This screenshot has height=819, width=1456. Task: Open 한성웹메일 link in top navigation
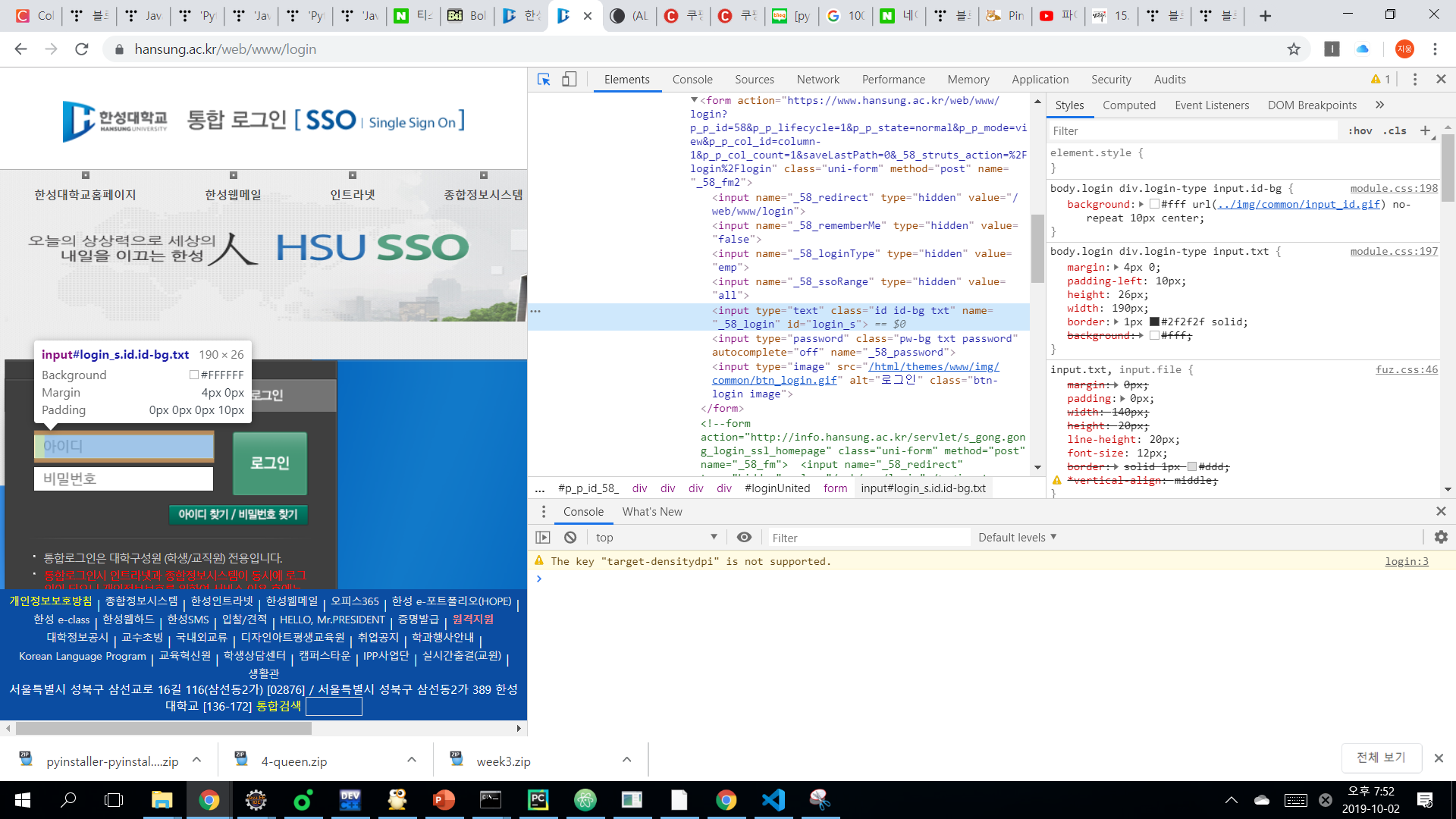233,195
